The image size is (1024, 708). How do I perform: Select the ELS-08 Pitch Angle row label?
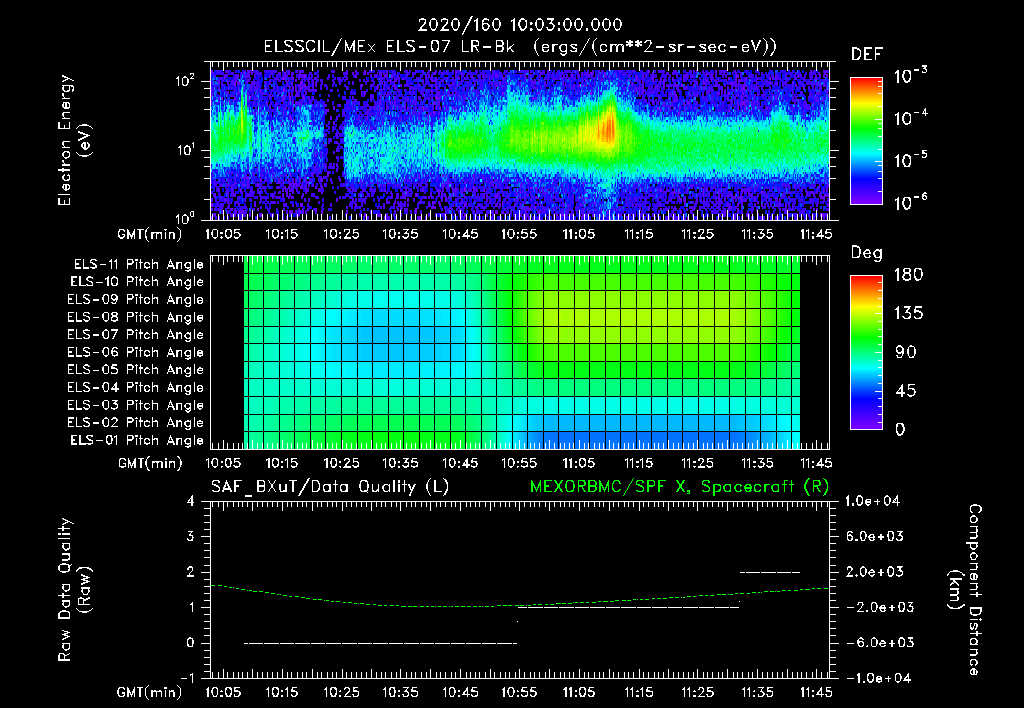136,317
